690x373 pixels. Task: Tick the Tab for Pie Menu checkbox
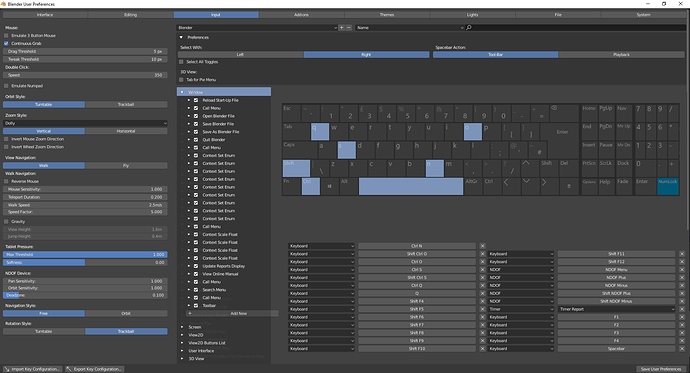(x=181, y=80)
